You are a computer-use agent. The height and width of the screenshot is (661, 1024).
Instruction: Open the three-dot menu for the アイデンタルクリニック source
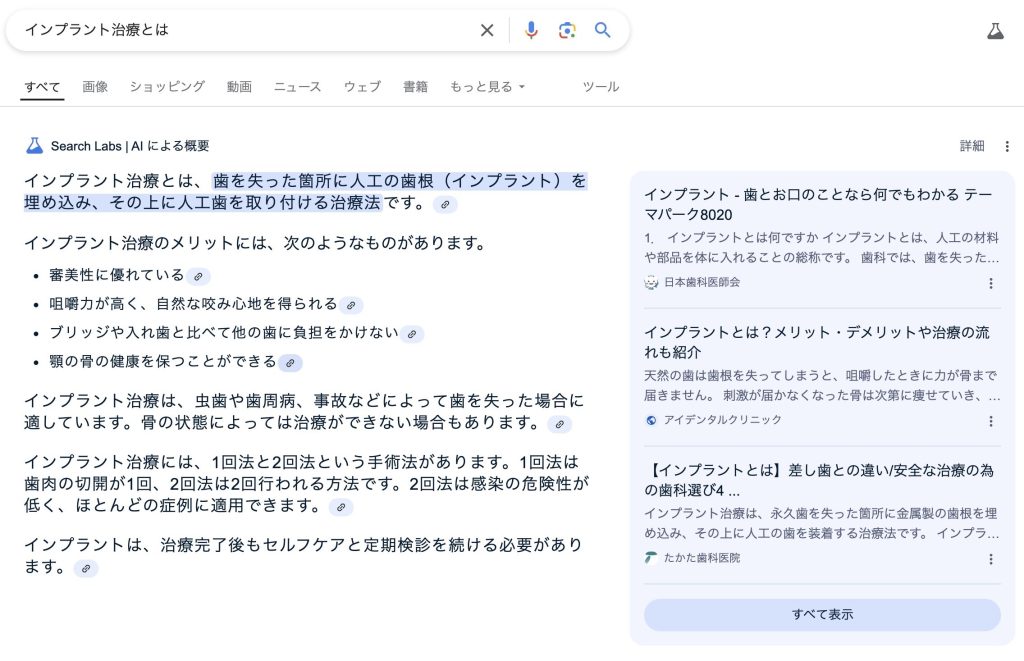tap(991, 421)
